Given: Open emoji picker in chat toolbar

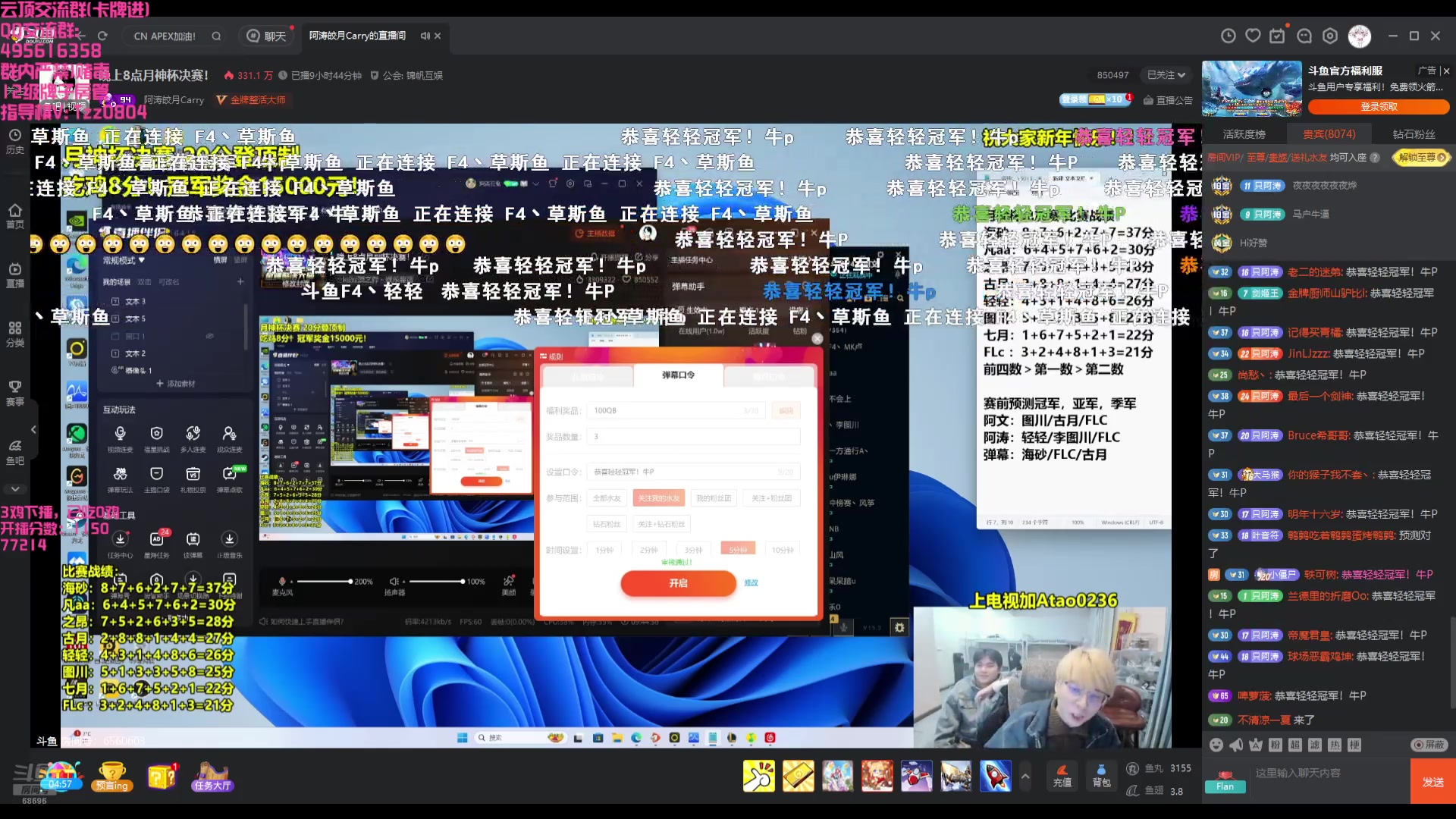Looking at the screenshot, I should pyautogui.click(x=1216, y=745).
